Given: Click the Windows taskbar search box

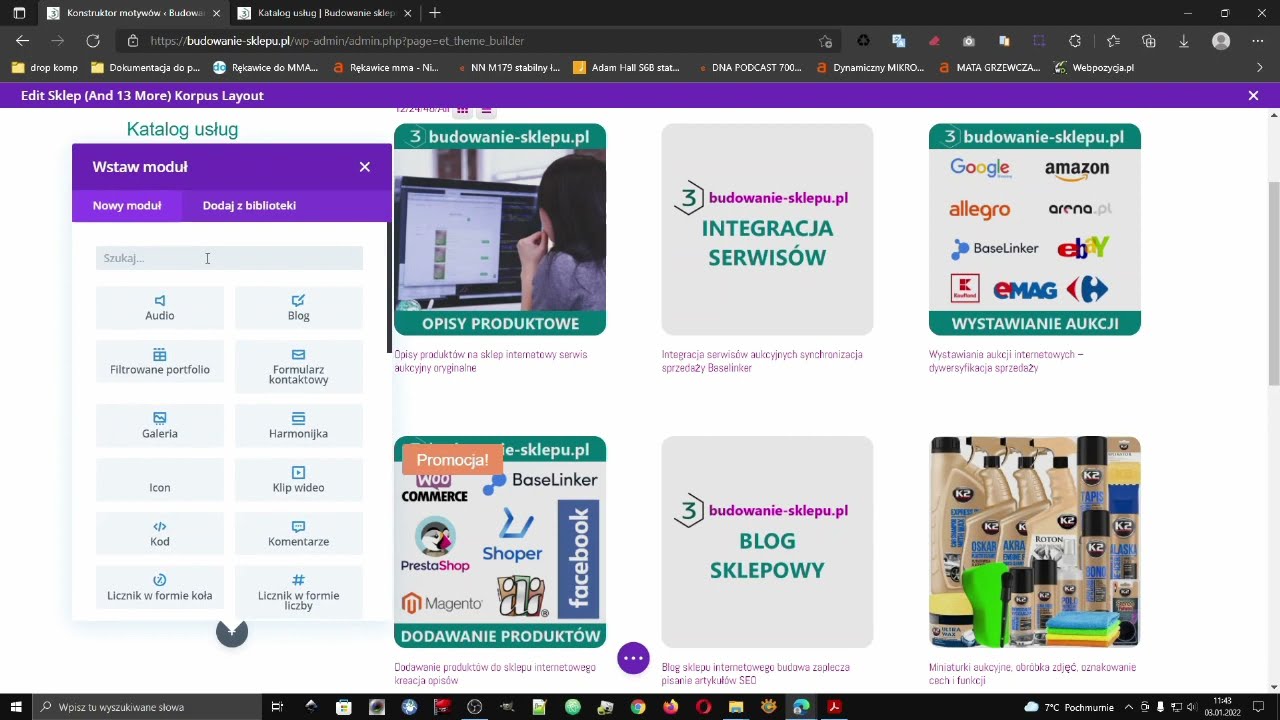Looking at the screenshot, I should (x=145, y=707).
